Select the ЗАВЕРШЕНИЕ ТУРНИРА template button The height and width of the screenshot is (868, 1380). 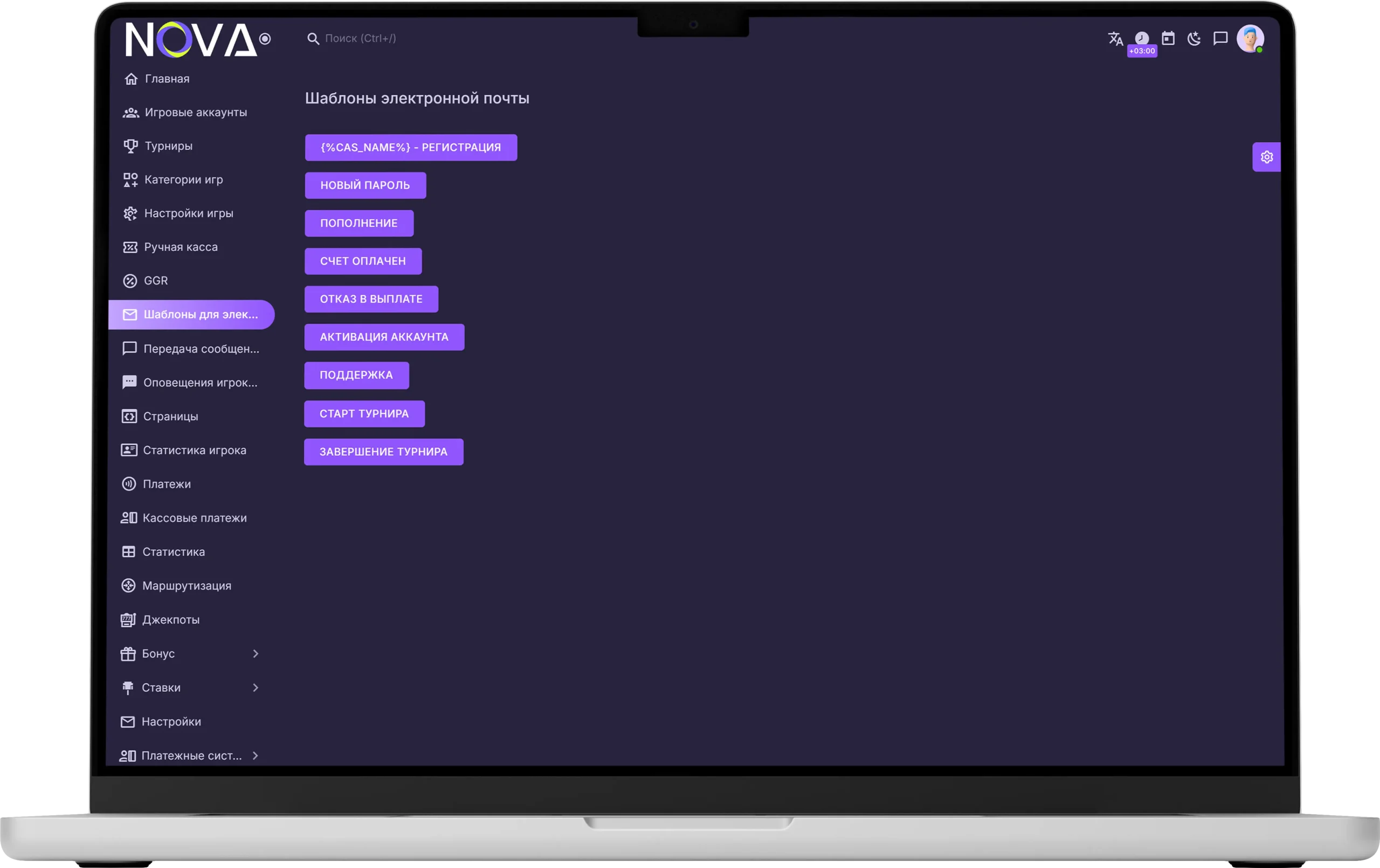[x=383, y=452]
